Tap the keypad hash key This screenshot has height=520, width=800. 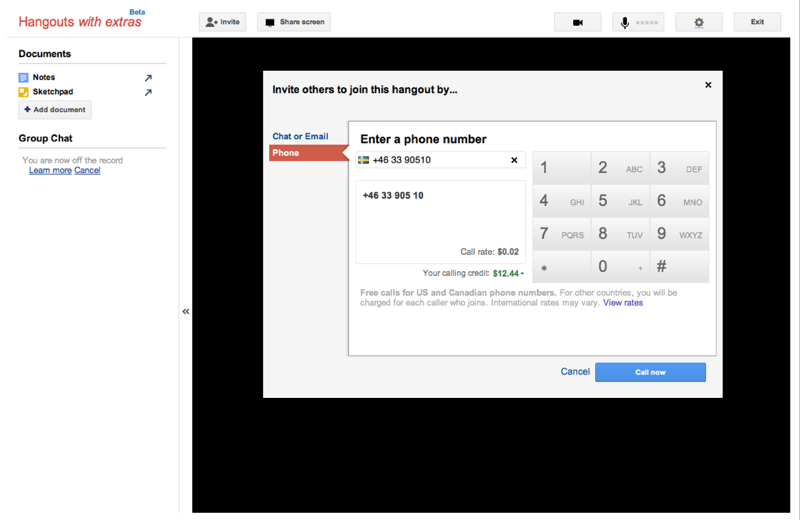[x=680, y=267]
